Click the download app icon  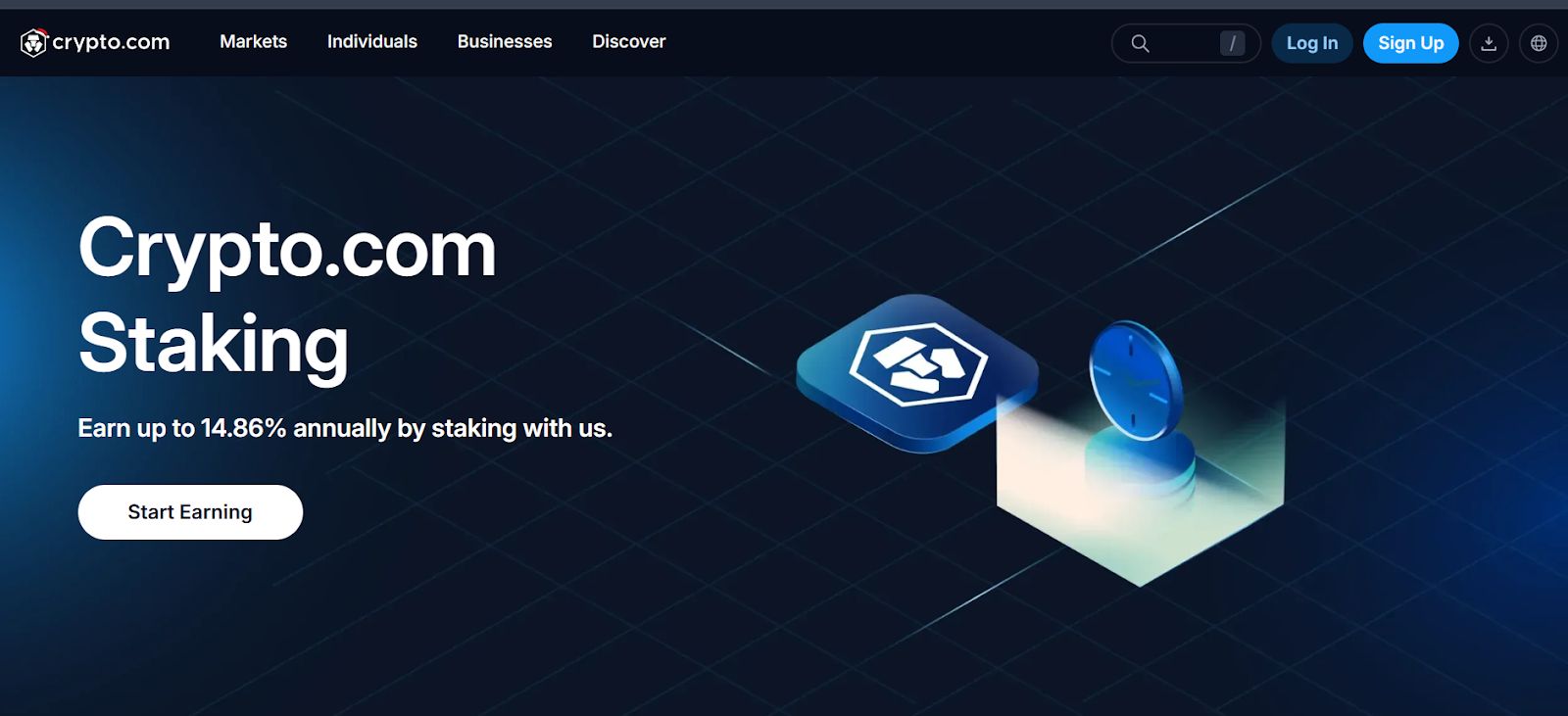1488,43
